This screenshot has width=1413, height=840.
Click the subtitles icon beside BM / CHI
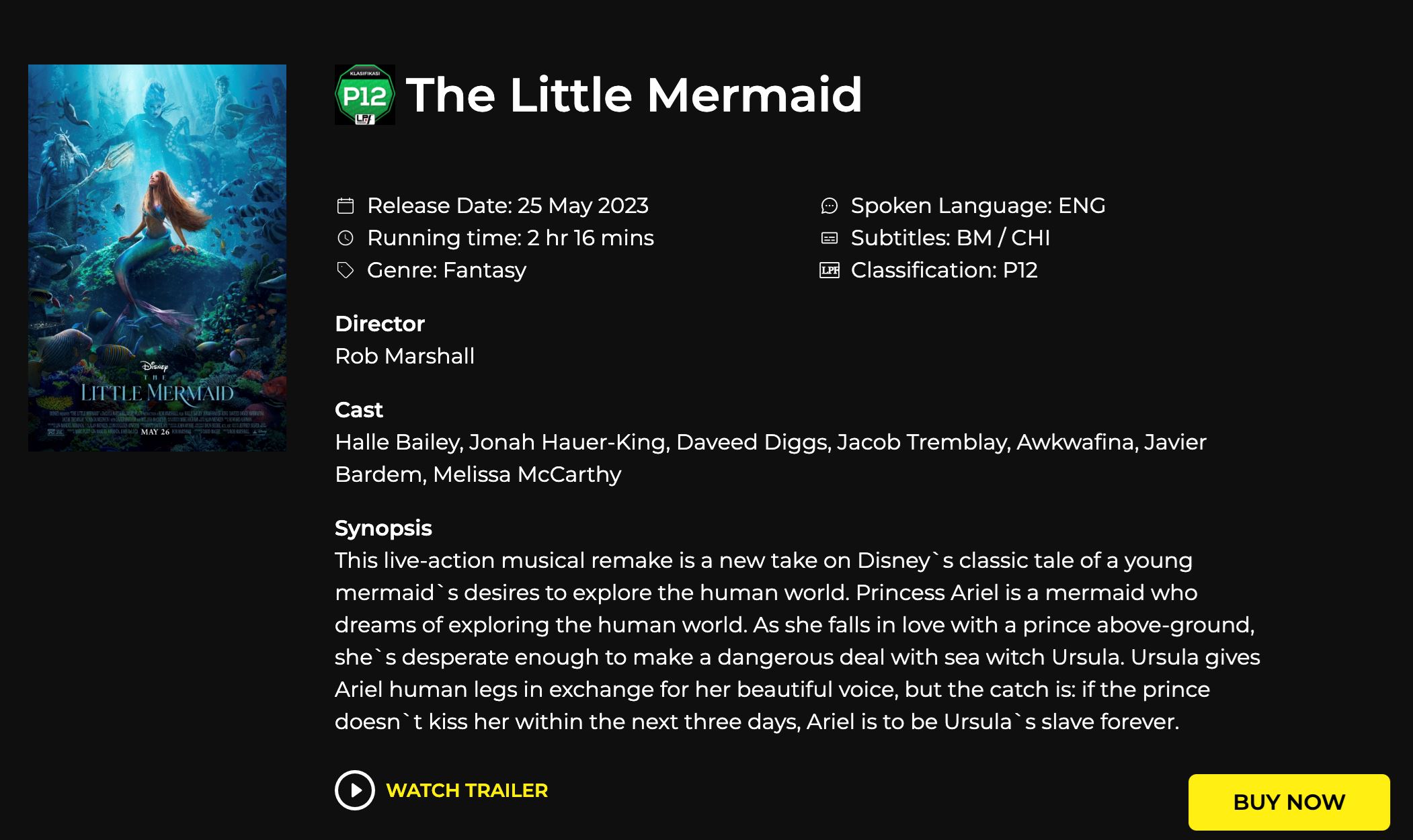(830, 238)
